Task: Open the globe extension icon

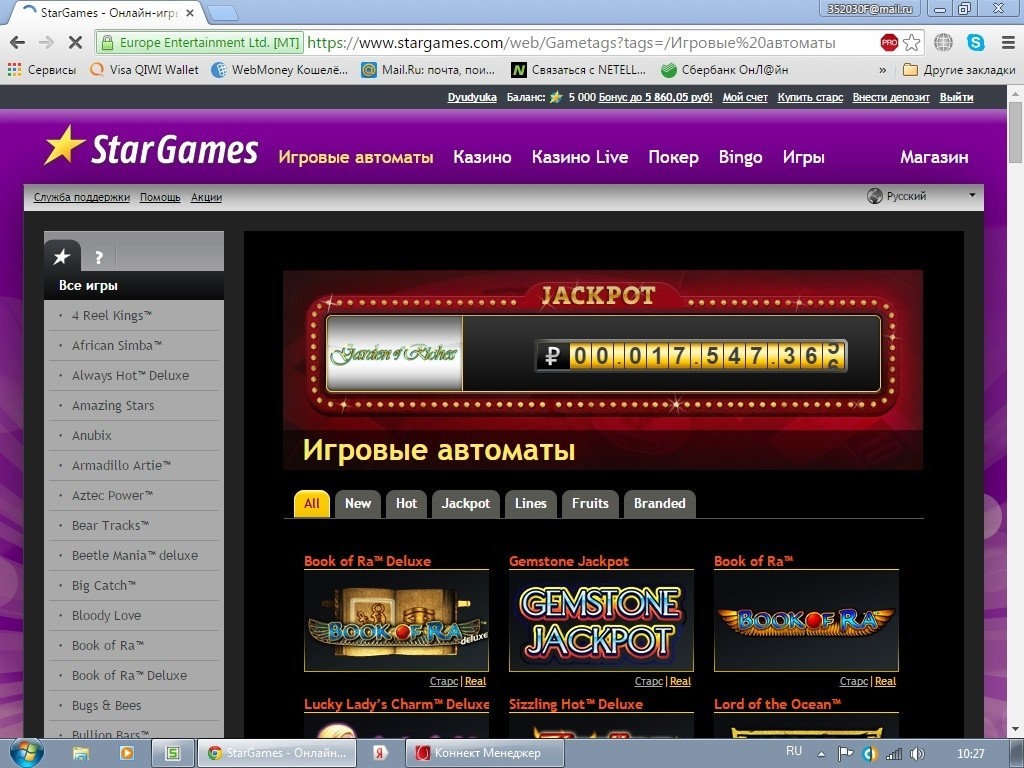Action: tap(943, 43)
